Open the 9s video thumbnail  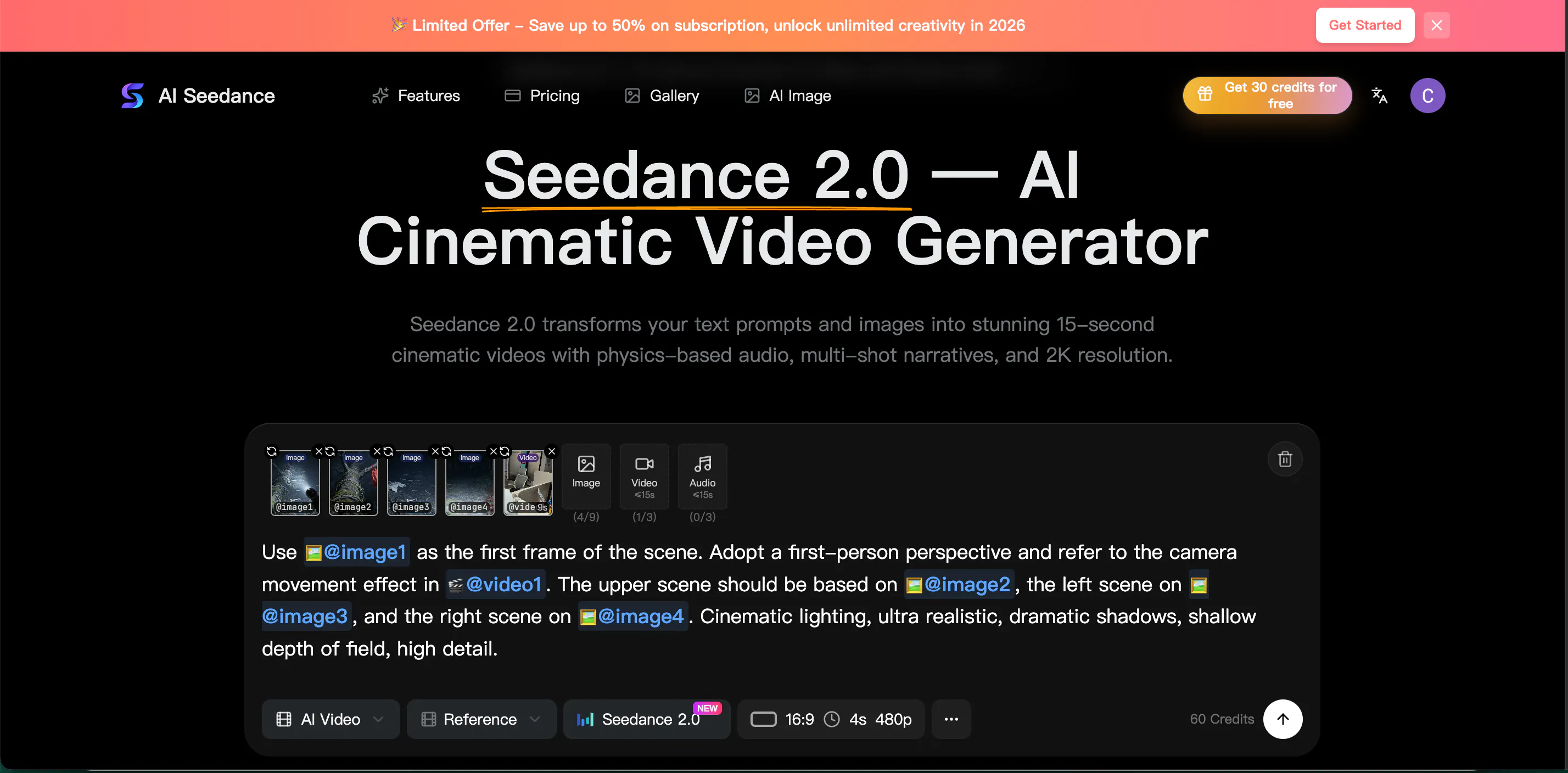click(x=528, y=484)
